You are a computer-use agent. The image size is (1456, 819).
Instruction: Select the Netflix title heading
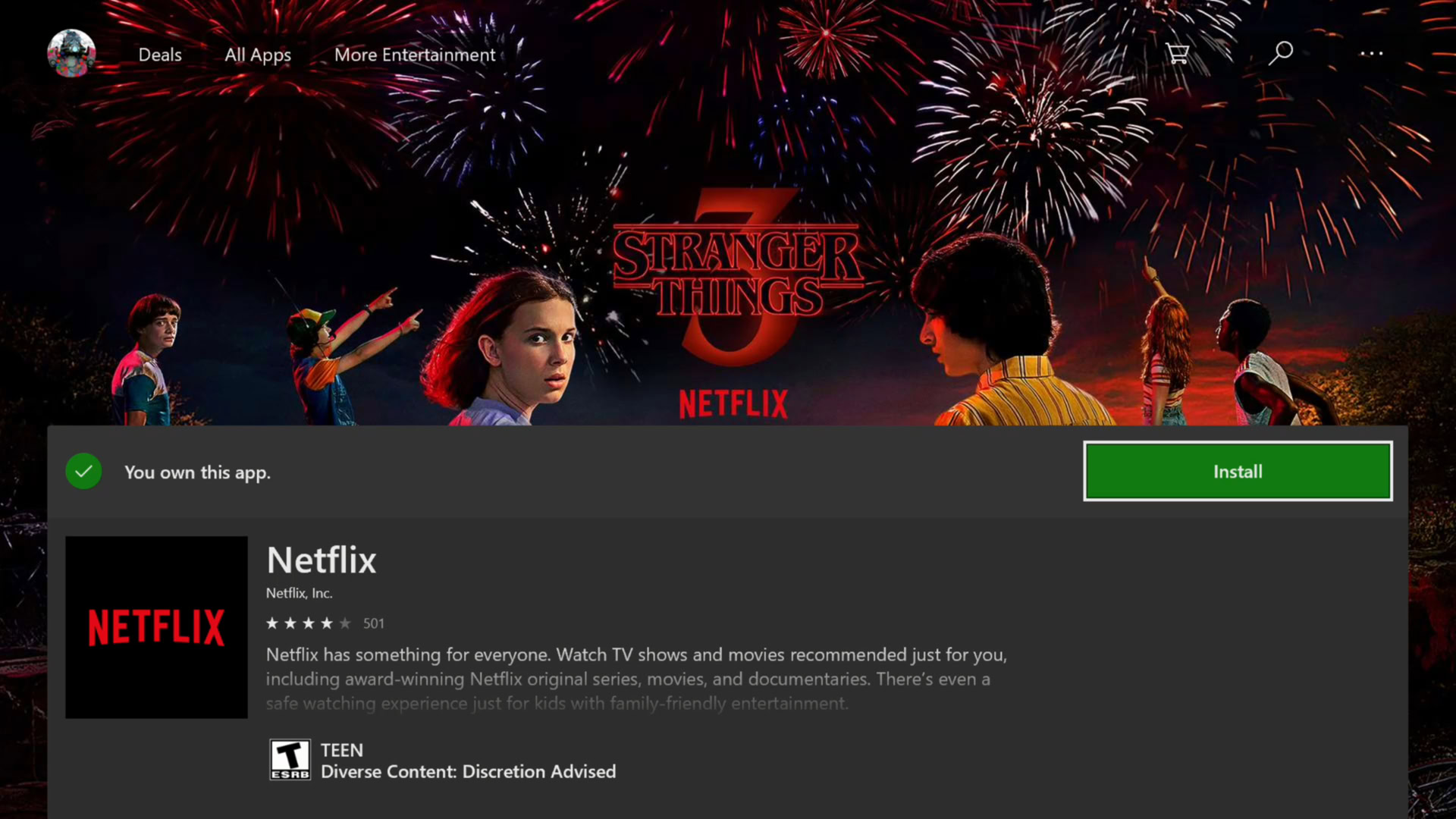tap(322, 560)
